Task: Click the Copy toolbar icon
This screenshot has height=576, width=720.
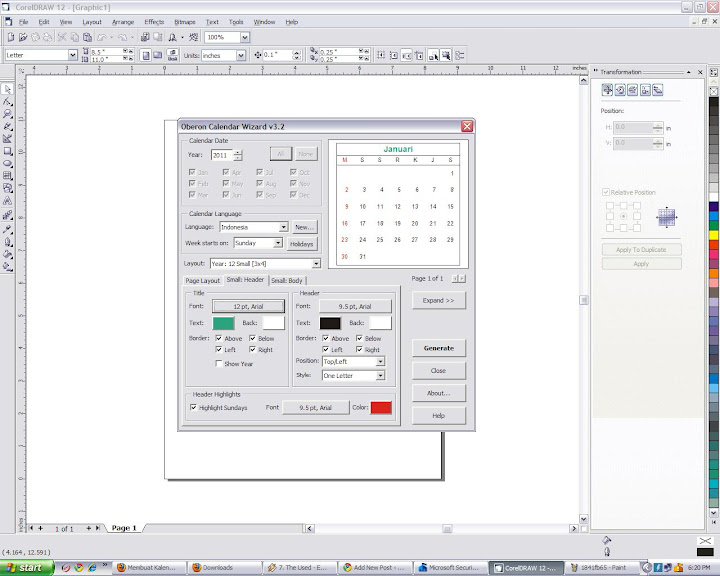Action: 75,37
